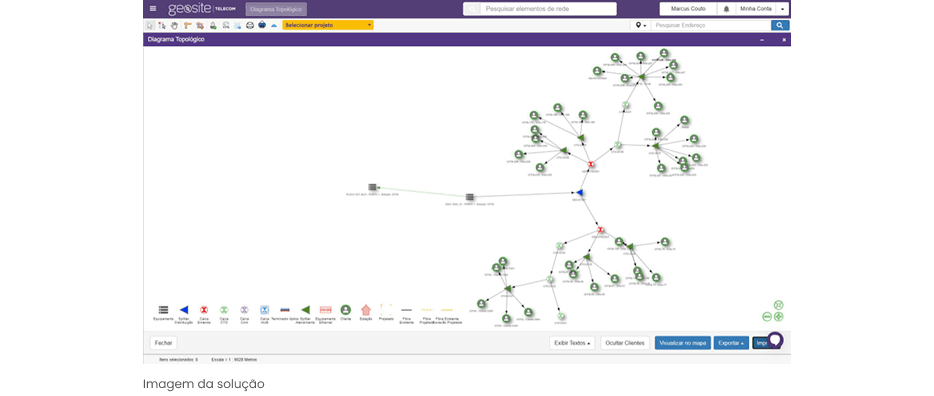Open Minha Conta menu
This screenshot has width=934, height=396.
click(x=755, y=9)
